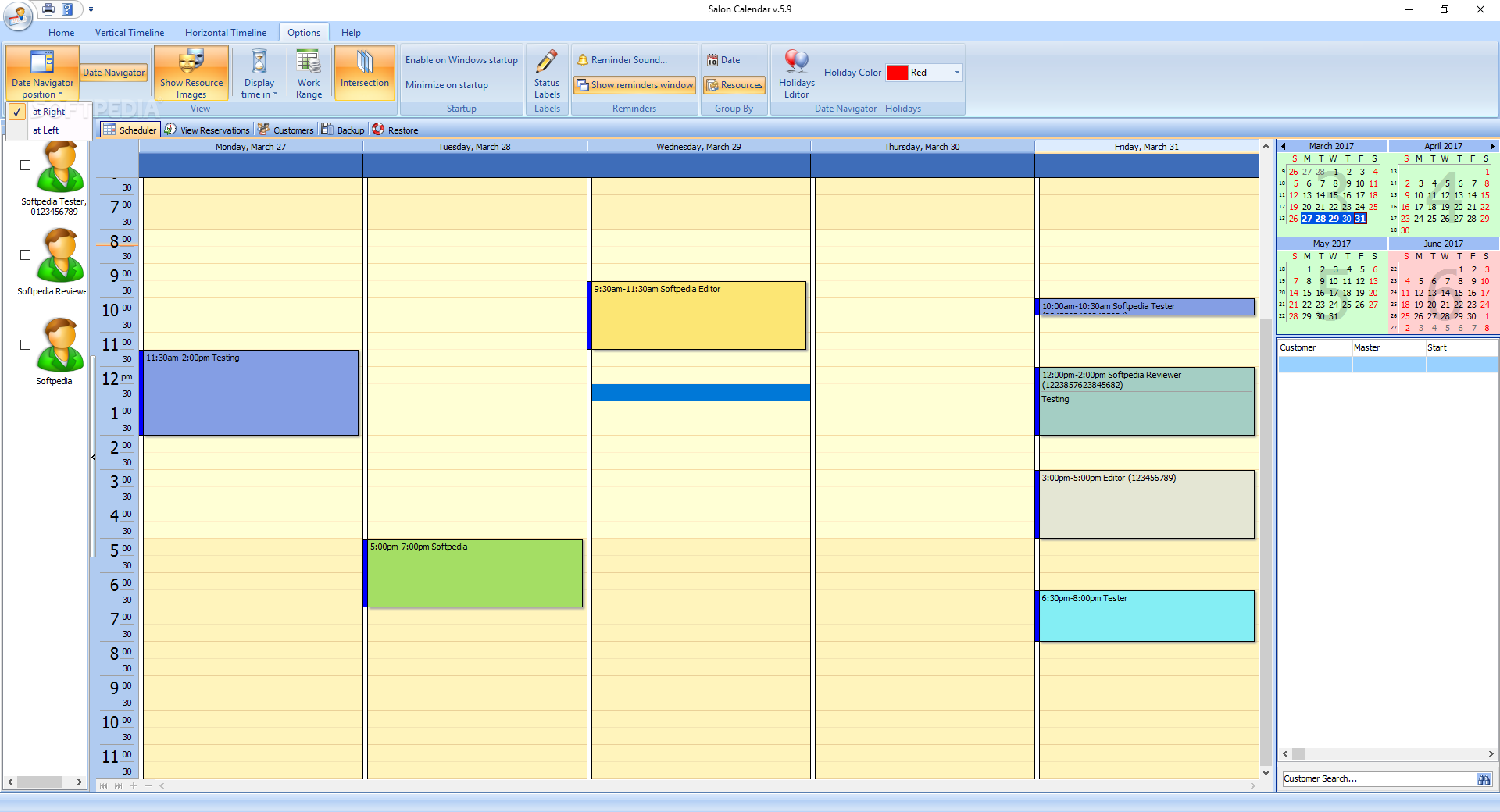
Task: Click the customer search binoculars icon
Action: 1484,778
